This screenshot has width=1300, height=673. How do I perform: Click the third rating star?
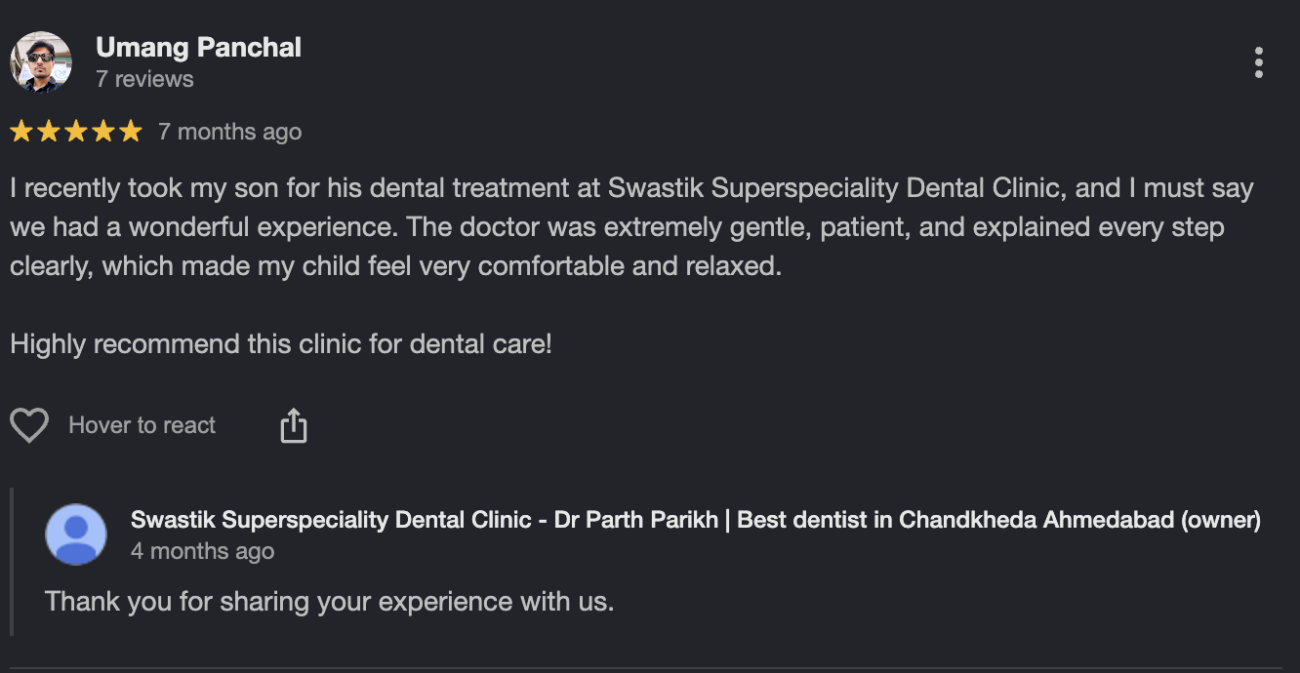(x=76, y=132)
